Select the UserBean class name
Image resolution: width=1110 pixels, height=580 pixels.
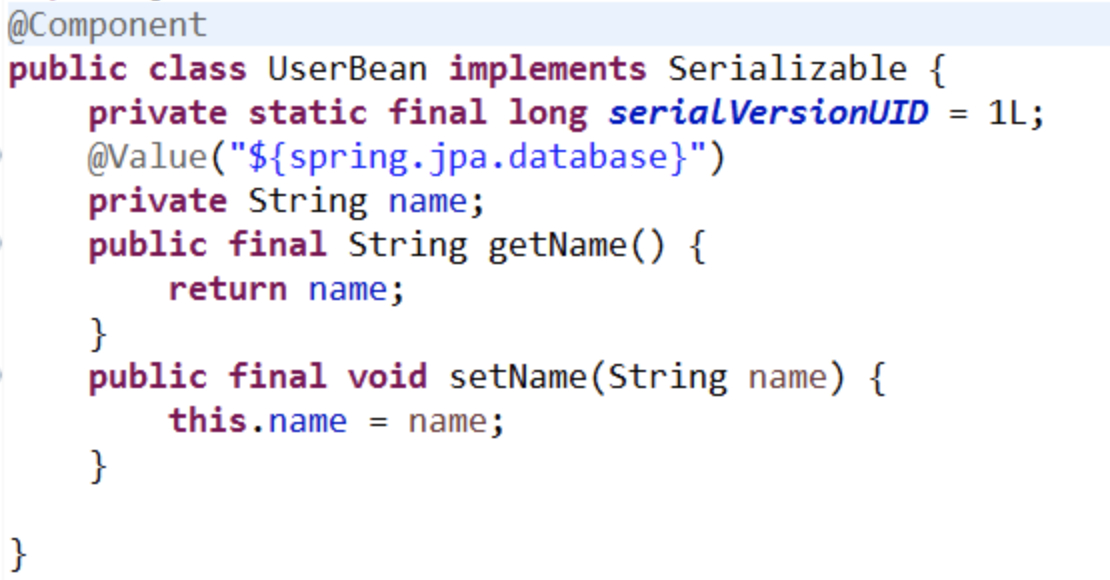coord(348,69)
